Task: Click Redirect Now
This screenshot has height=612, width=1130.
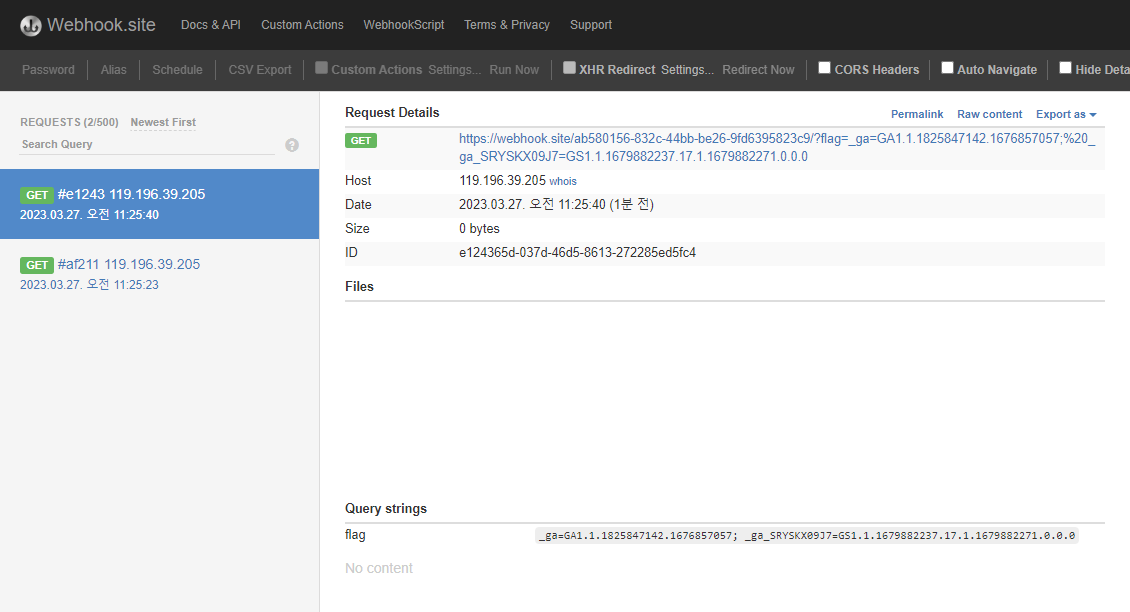Action: click(x=758, y=70)
